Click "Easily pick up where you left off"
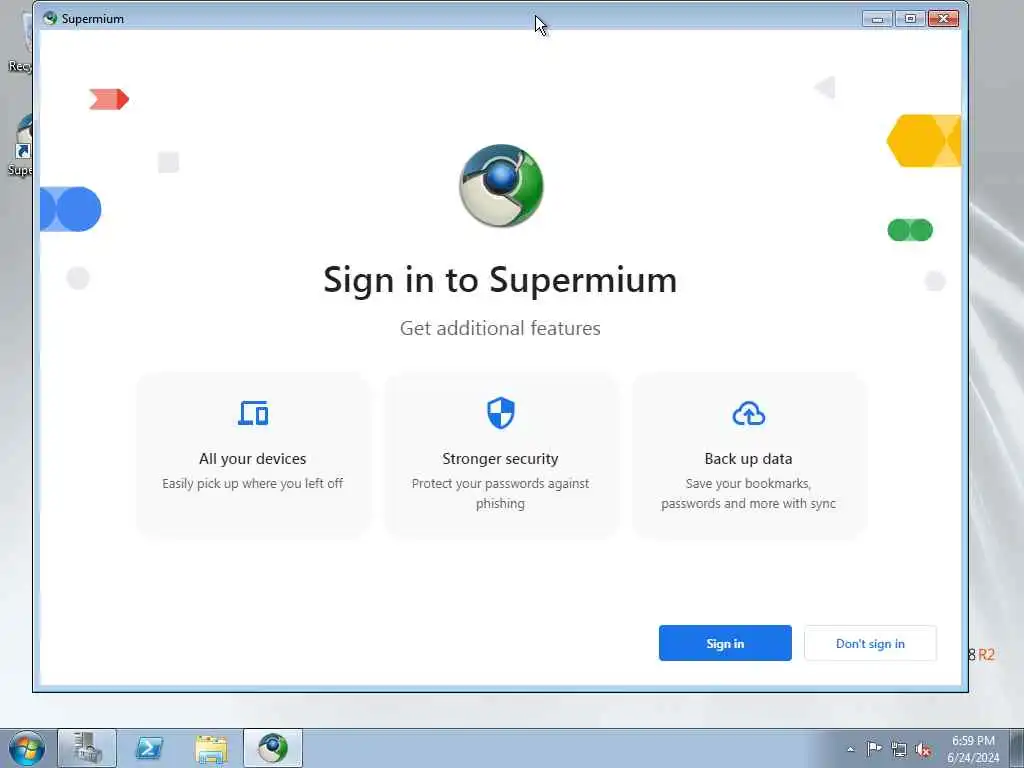The height and width of the screenshot is (768, 1024). coord(253,483)
